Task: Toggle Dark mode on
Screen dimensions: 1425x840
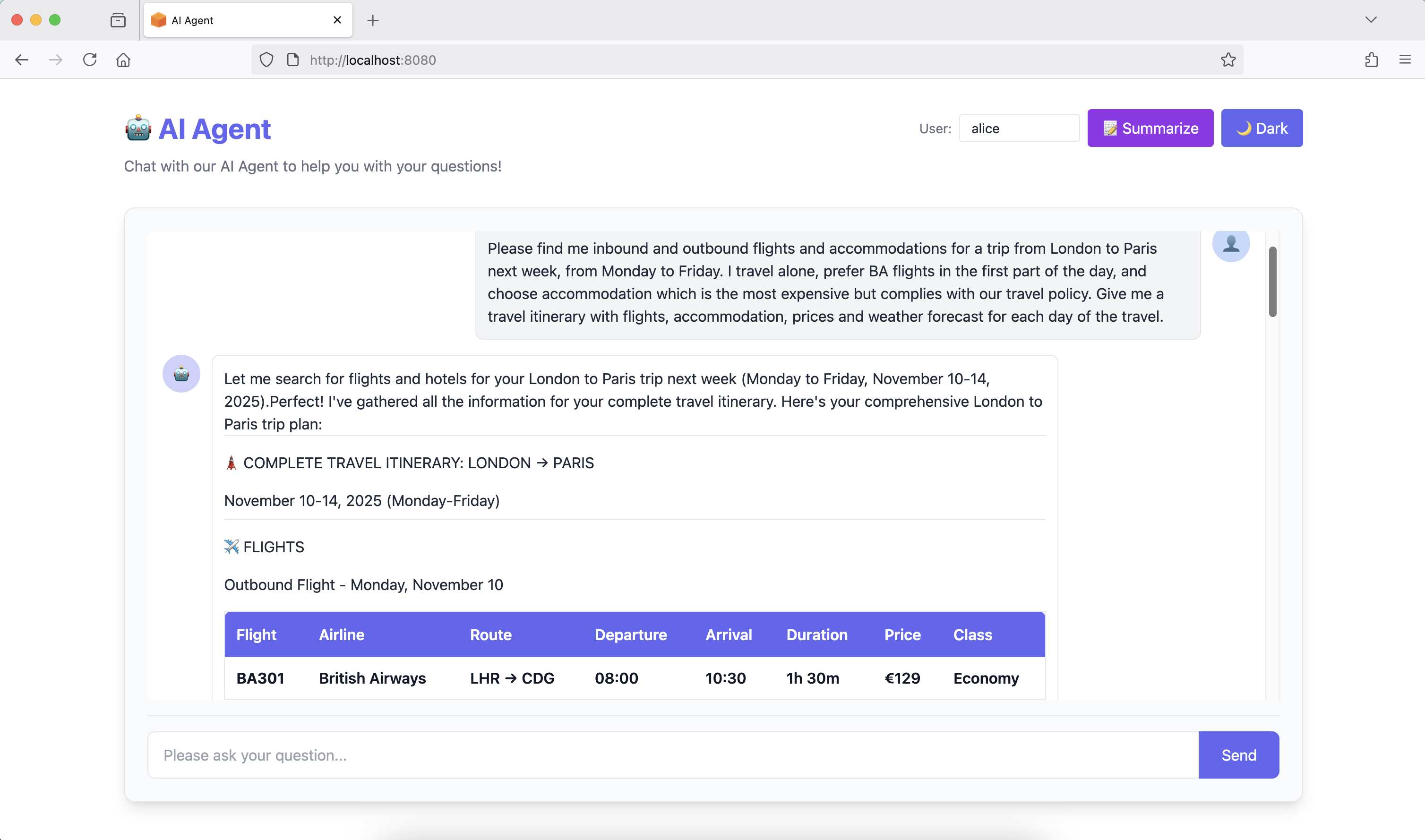Action: 1261,129
